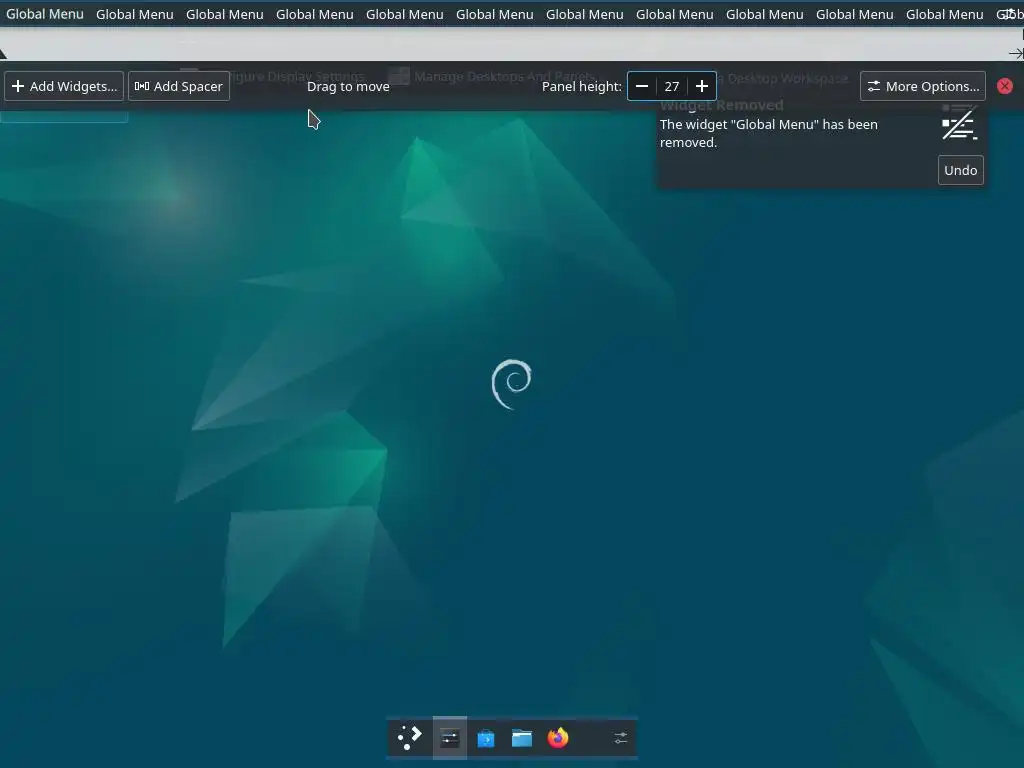Add a spacer to the panel
Screen dimensions: 1024x768
[x=179, y=86]
